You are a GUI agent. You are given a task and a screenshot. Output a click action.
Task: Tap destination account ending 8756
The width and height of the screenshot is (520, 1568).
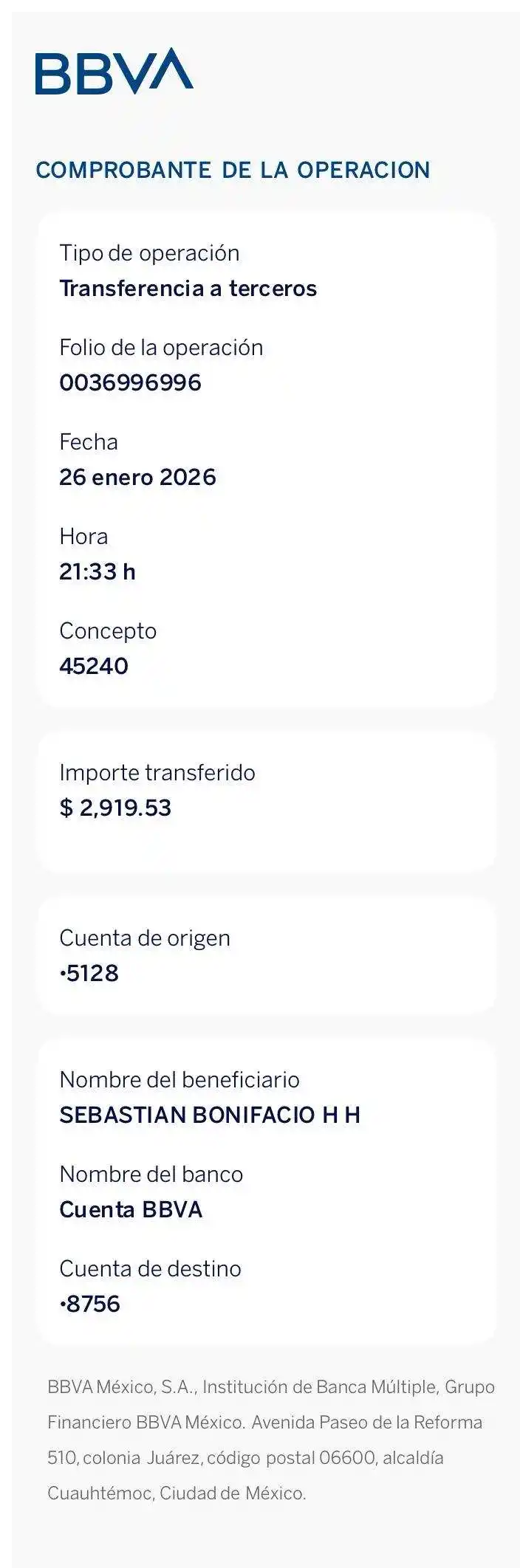tap(90, 1304)
